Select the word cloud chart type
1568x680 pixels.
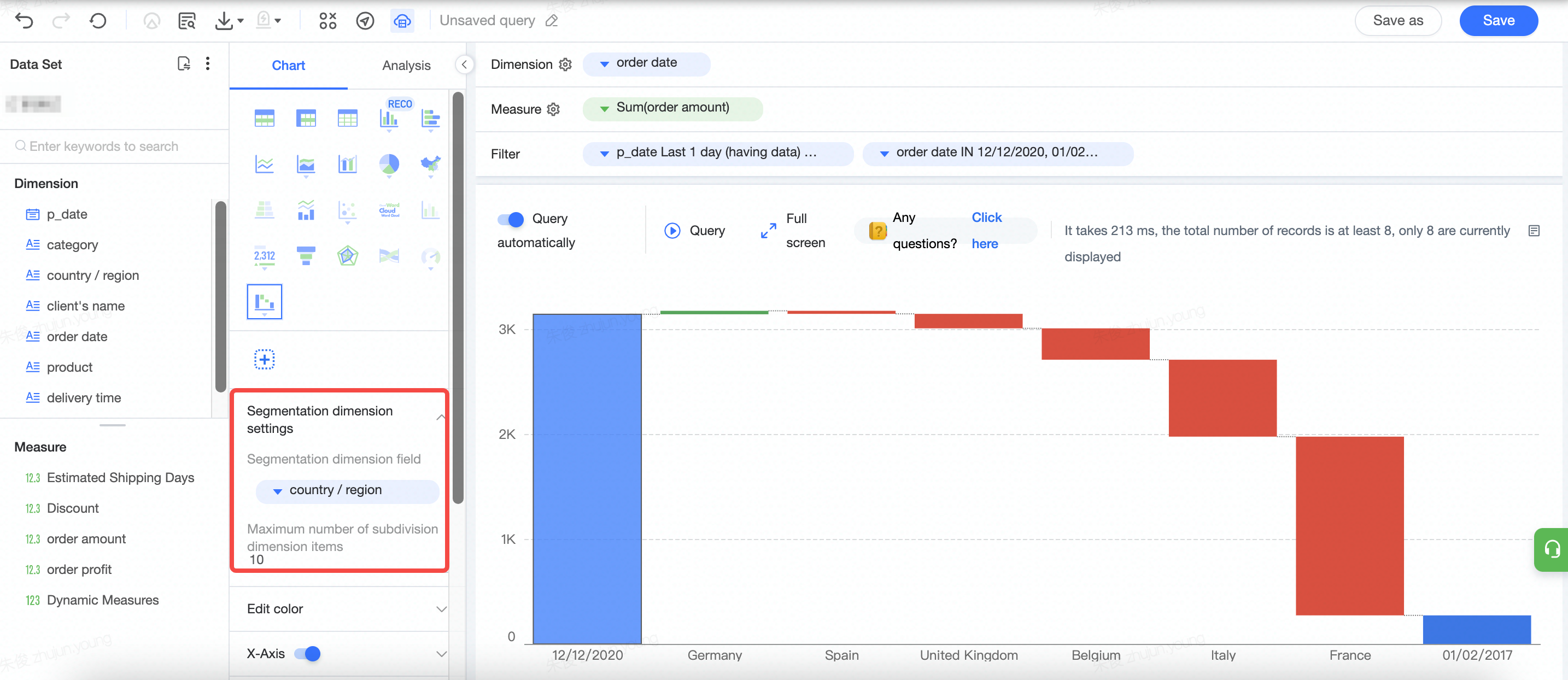coord(389,210)
